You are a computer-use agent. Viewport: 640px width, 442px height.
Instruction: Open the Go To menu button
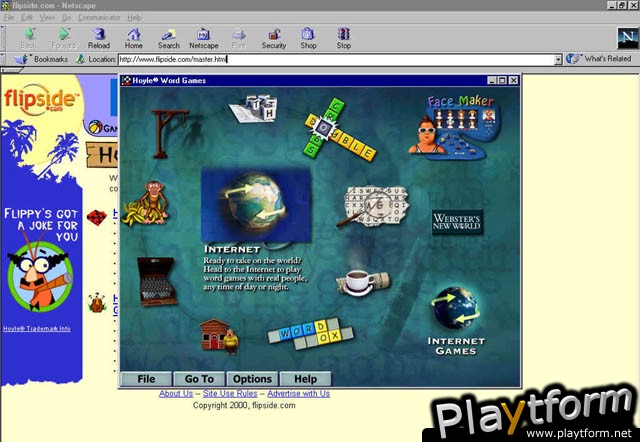199,379
